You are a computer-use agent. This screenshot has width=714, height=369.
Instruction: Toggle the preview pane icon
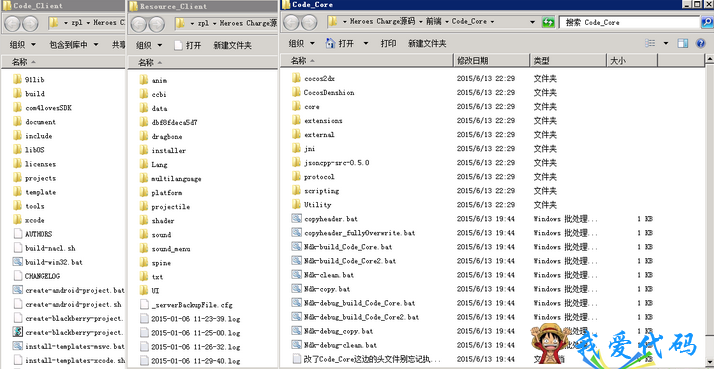point(683,43)
